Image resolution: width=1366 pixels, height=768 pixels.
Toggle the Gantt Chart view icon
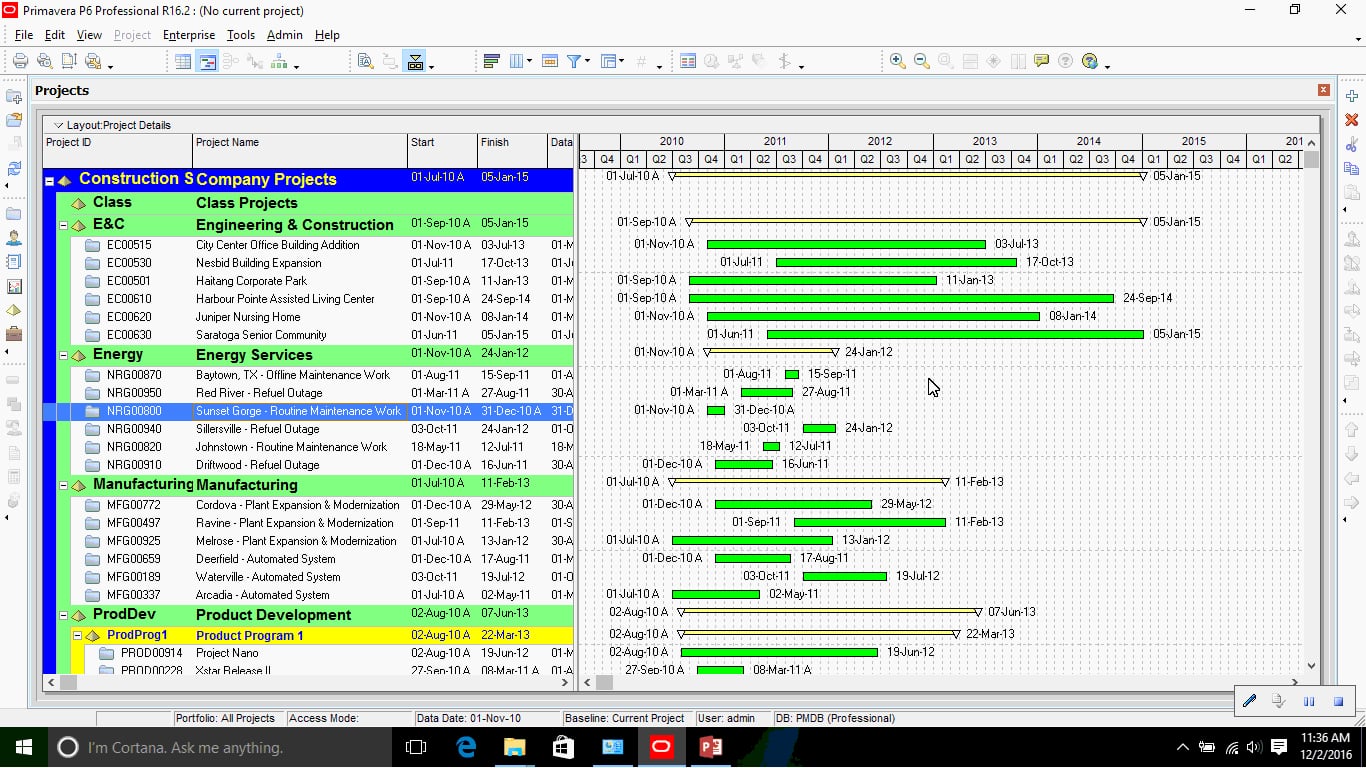click(207, 61)
